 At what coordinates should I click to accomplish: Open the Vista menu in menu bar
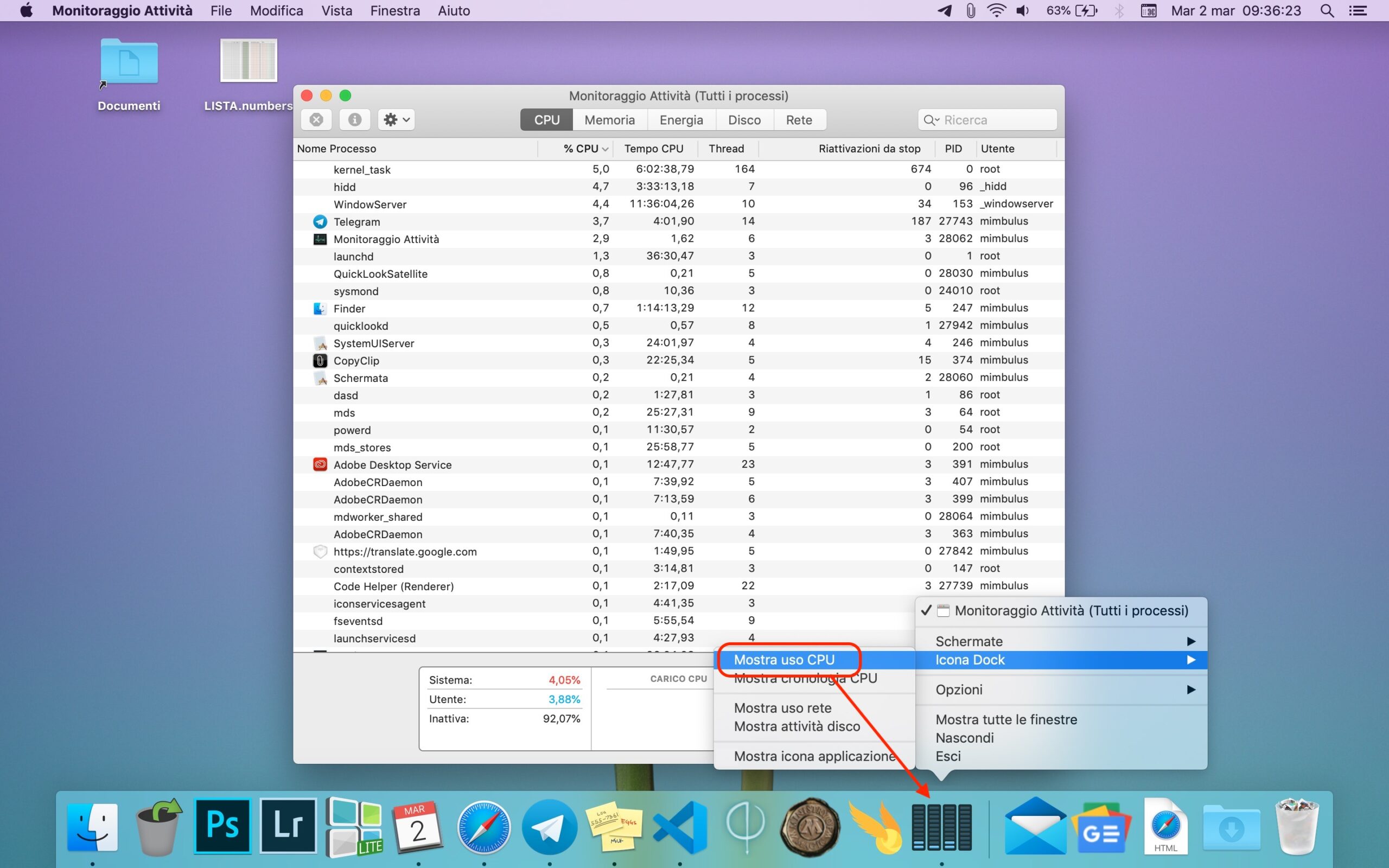pos(336,10)
